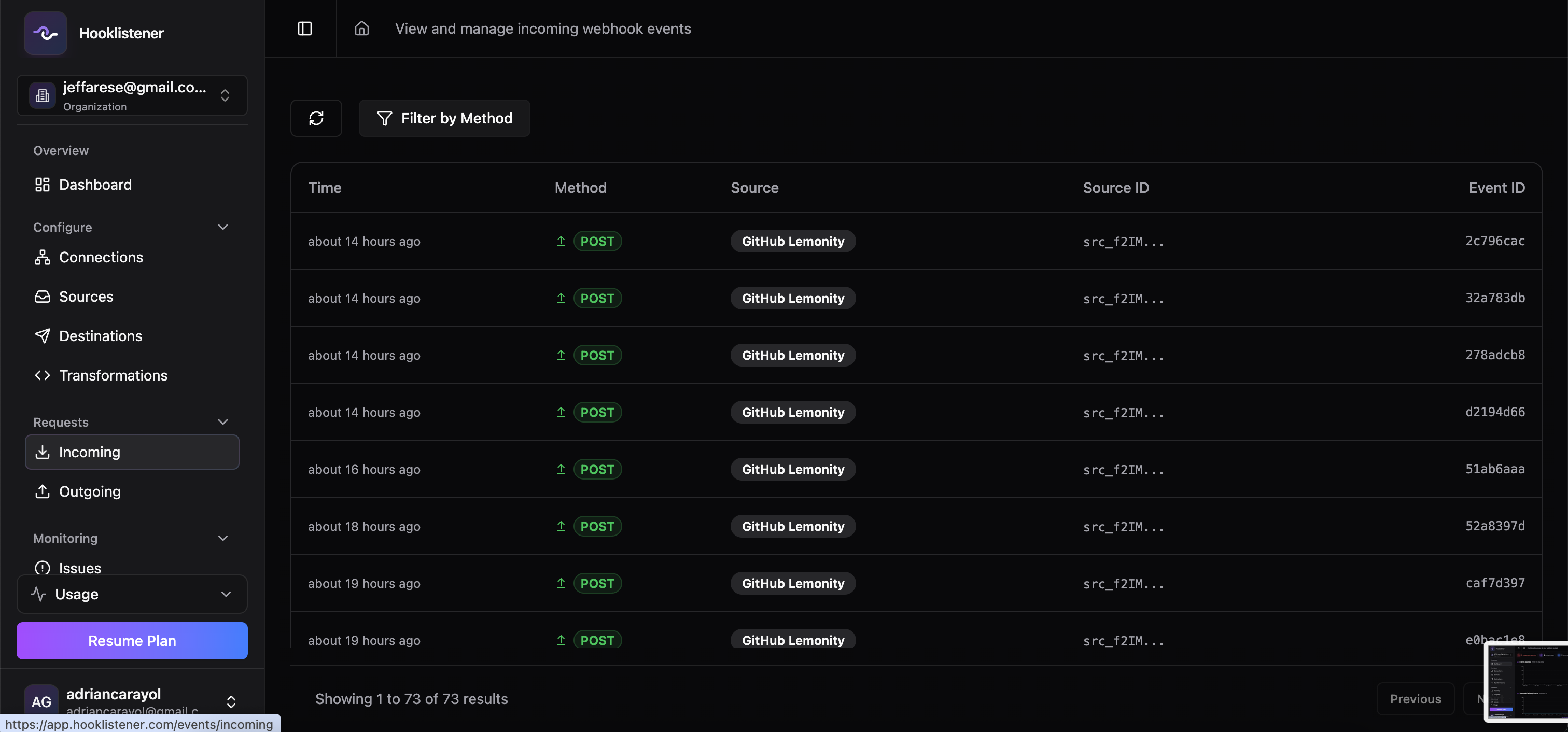Click upload arrow icon in row 51ab6aaa
The height and width of the screenshot is (732, 1568).
point(561,469)
